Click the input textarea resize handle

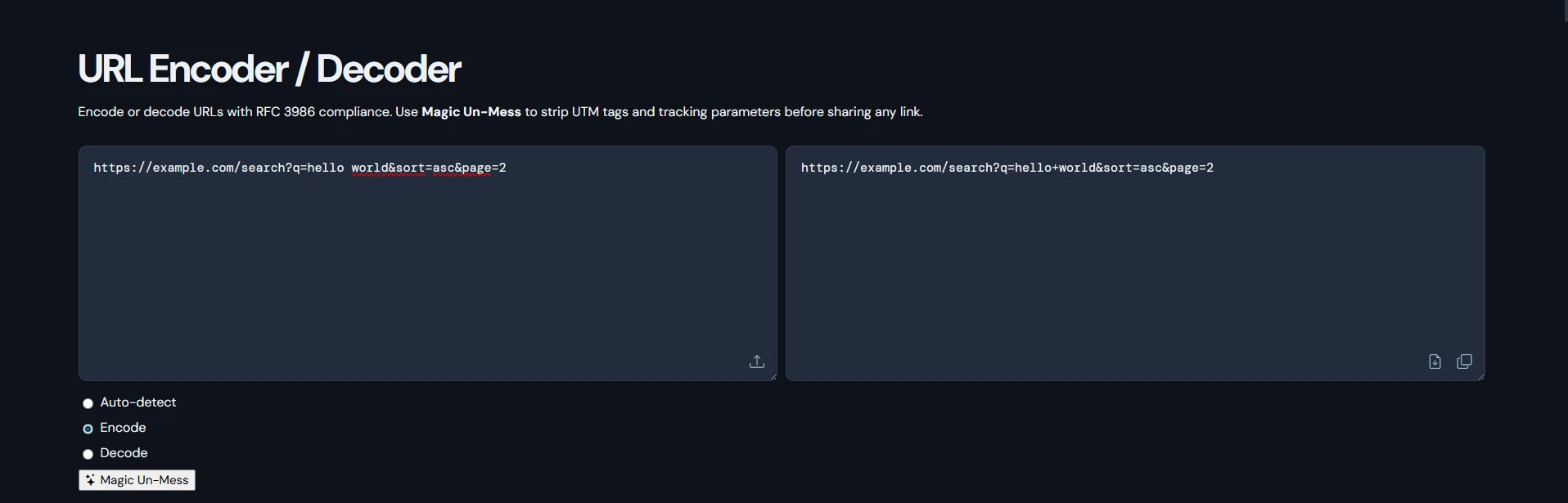tap(772, 376)
